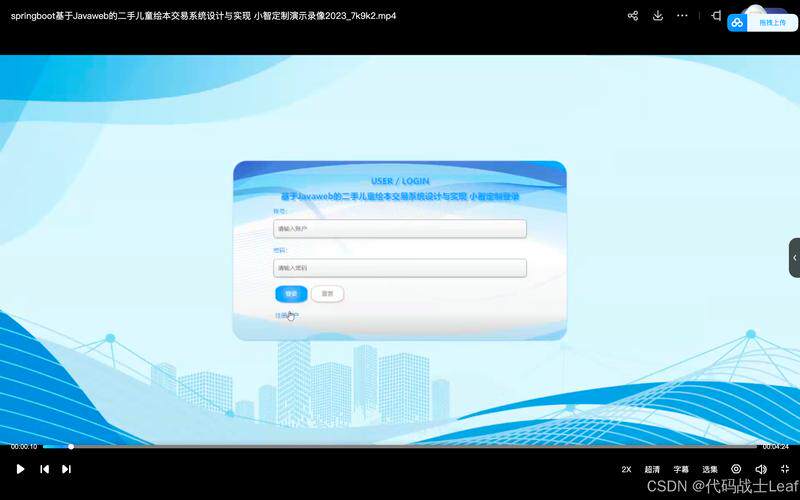Open the player settings target icon
The width and height of the screenshot is (800, 500).
point(736,469)
